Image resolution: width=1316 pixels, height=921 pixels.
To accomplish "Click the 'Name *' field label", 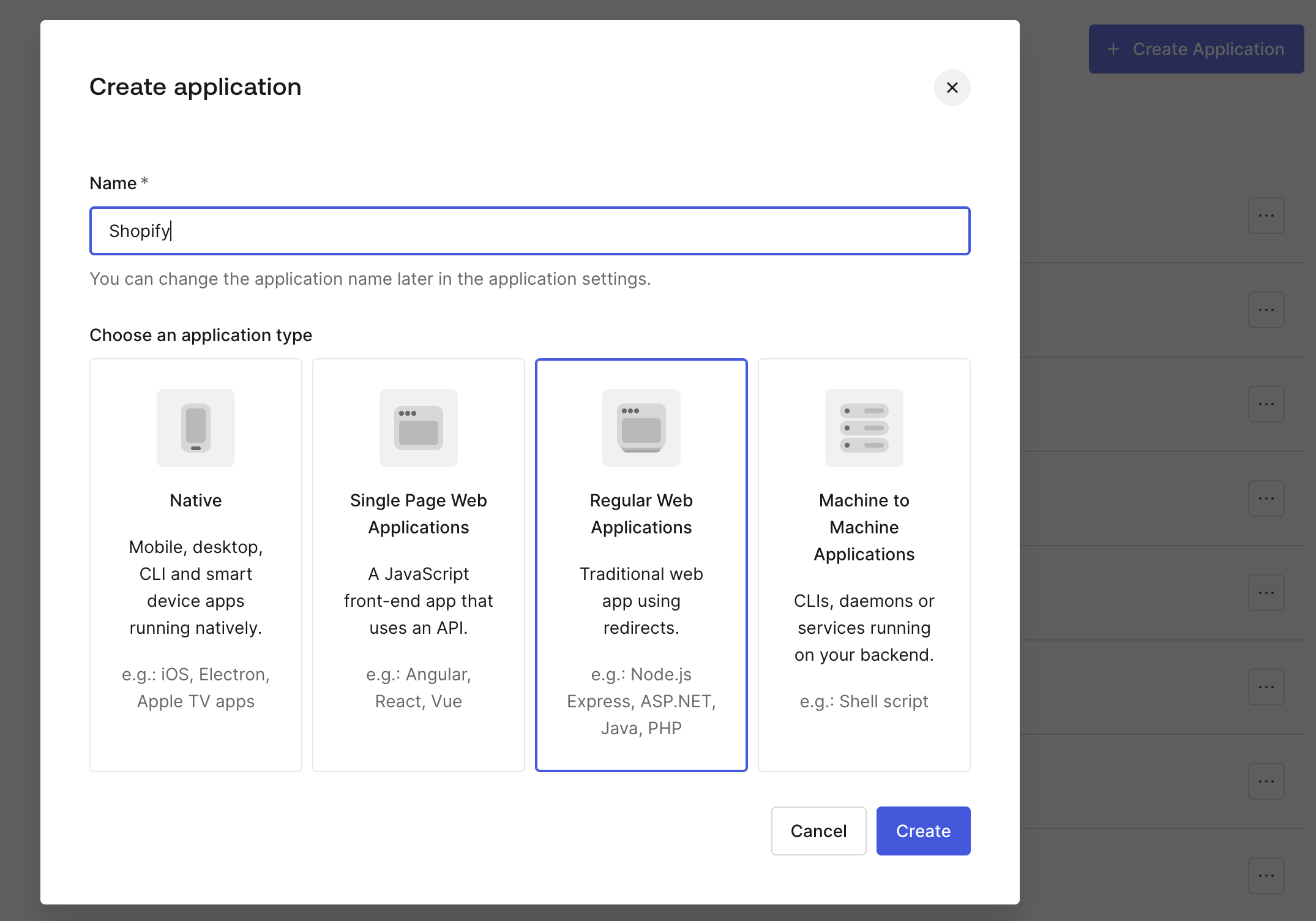I will [x=119, y=183].
